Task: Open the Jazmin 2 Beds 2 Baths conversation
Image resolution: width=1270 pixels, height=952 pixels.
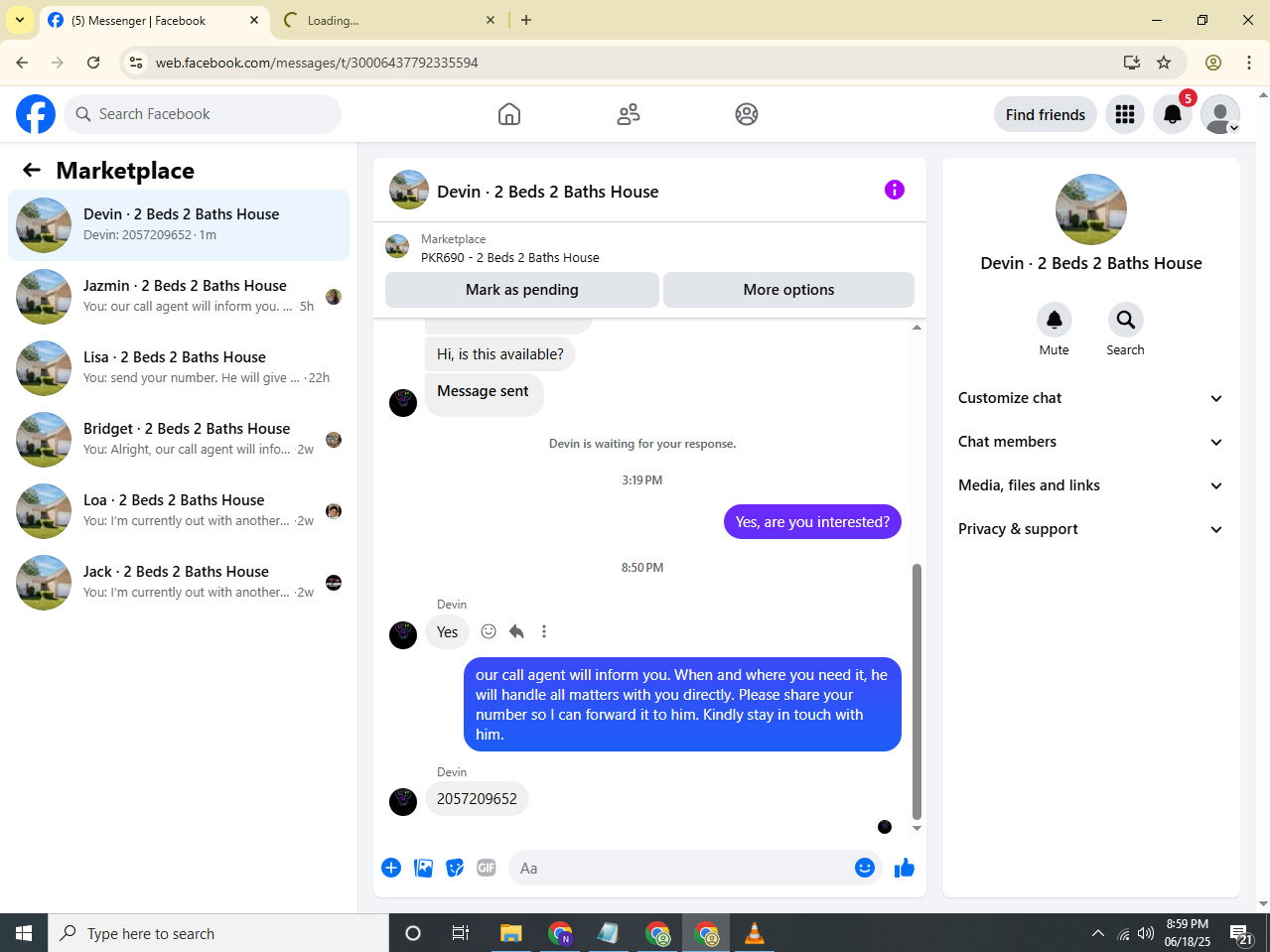Action: tap(179, 297)
